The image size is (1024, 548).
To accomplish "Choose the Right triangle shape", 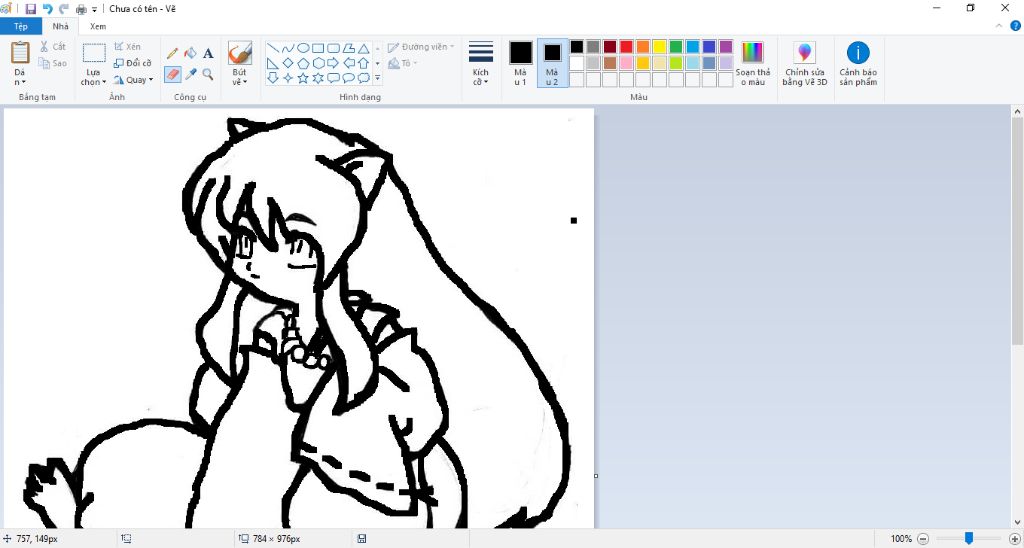I will pyautogui.click(x=273, y=63).
